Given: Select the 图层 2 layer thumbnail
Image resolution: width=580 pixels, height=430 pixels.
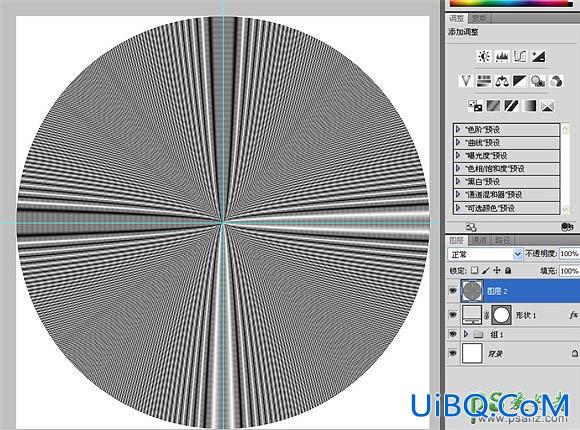Looking at the screenshot, I should point(472,291).
